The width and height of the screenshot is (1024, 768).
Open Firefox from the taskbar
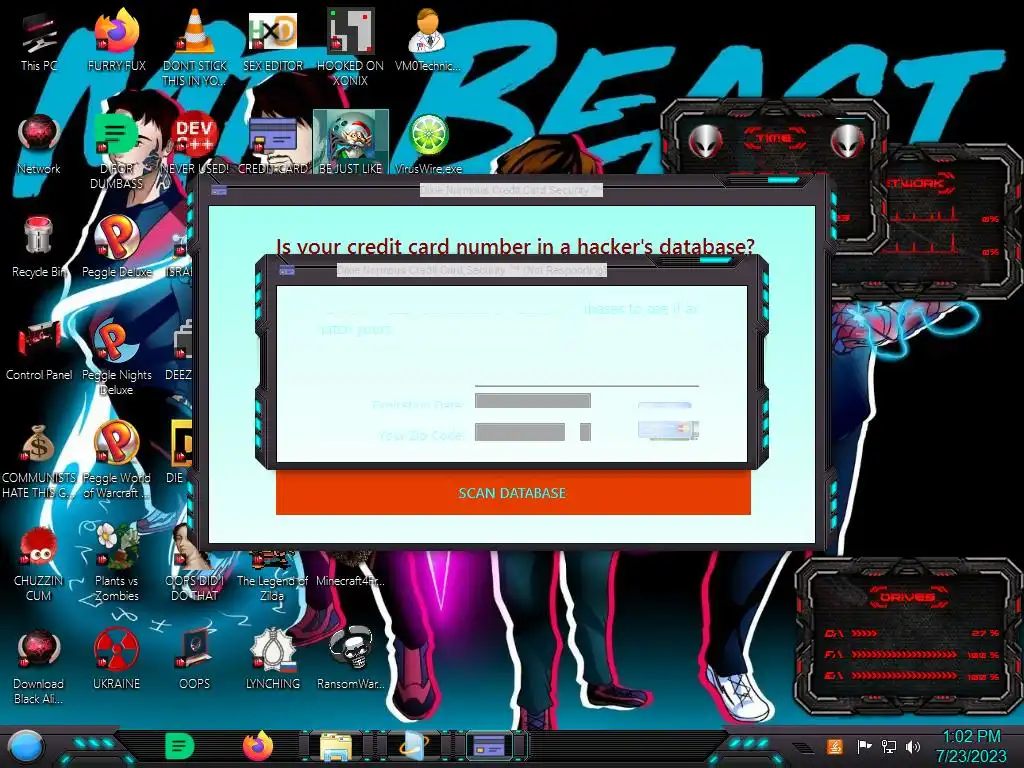(258, 746)
